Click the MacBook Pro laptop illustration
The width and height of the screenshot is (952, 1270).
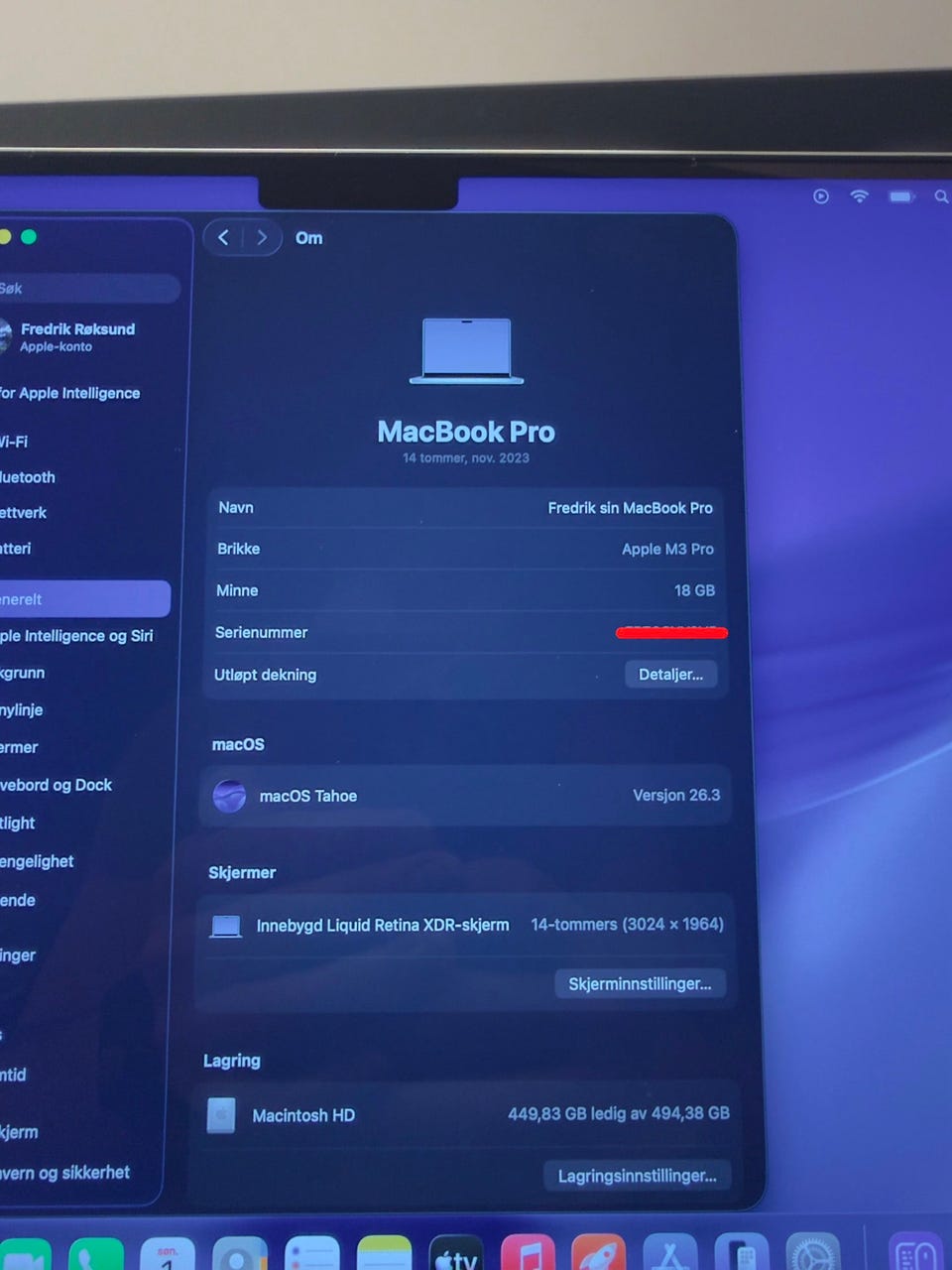coord(466,351)
